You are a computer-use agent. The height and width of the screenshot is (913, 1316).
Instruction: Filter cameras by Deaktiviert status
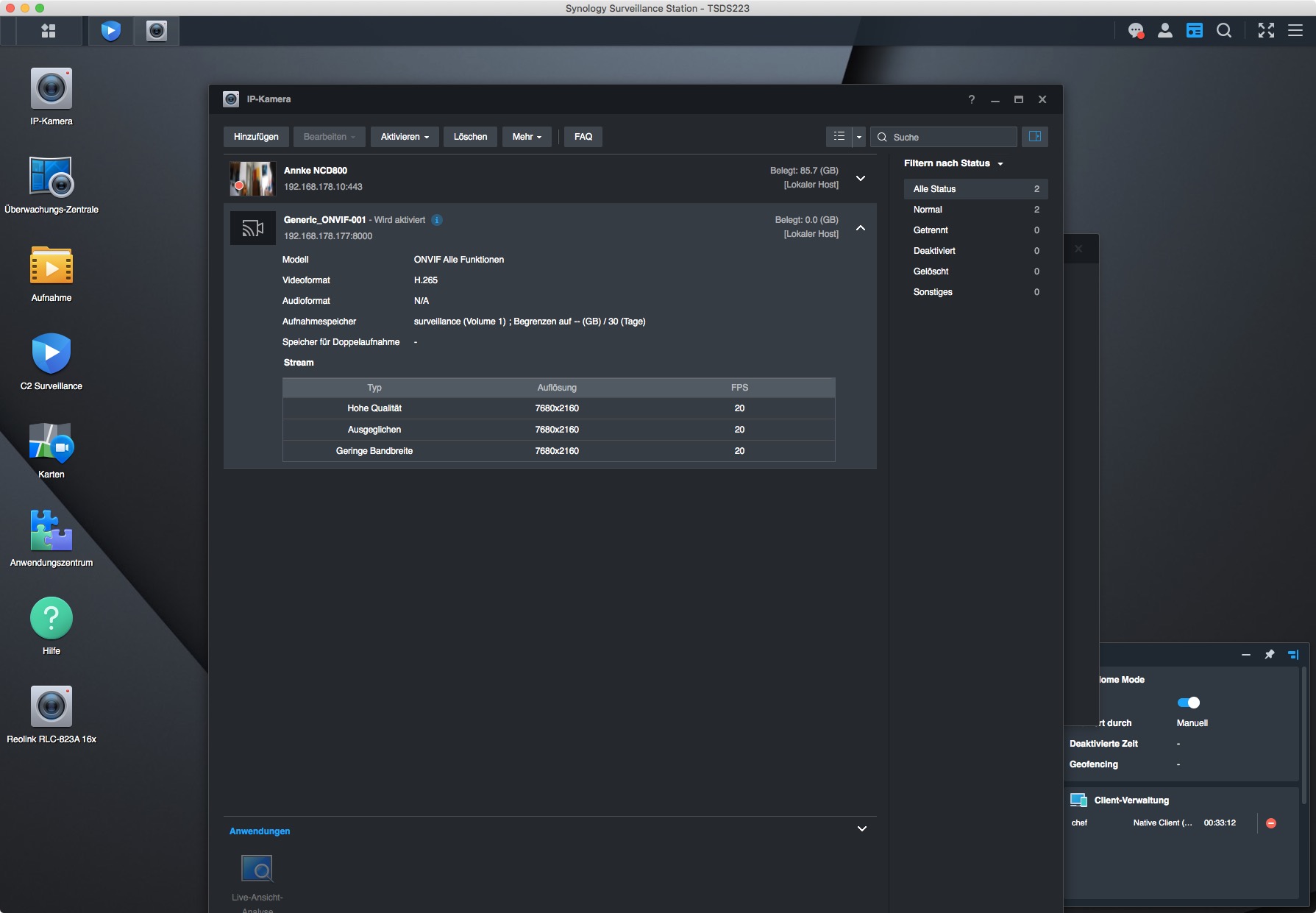coord(975,251)
